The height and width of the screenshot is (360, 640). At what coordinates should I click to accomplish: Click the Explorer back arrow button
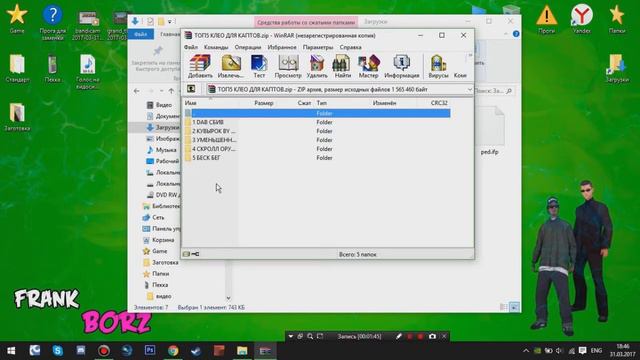(x=137, y=91)
